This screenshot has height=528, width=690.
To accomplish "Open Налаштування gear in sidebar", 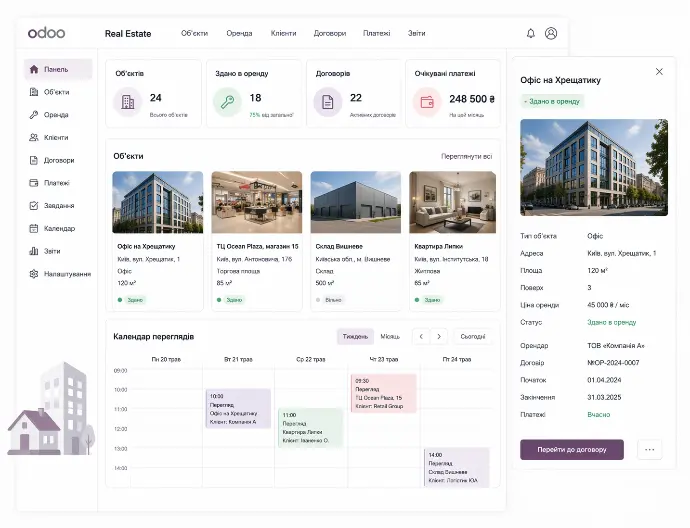I will 34,274.
